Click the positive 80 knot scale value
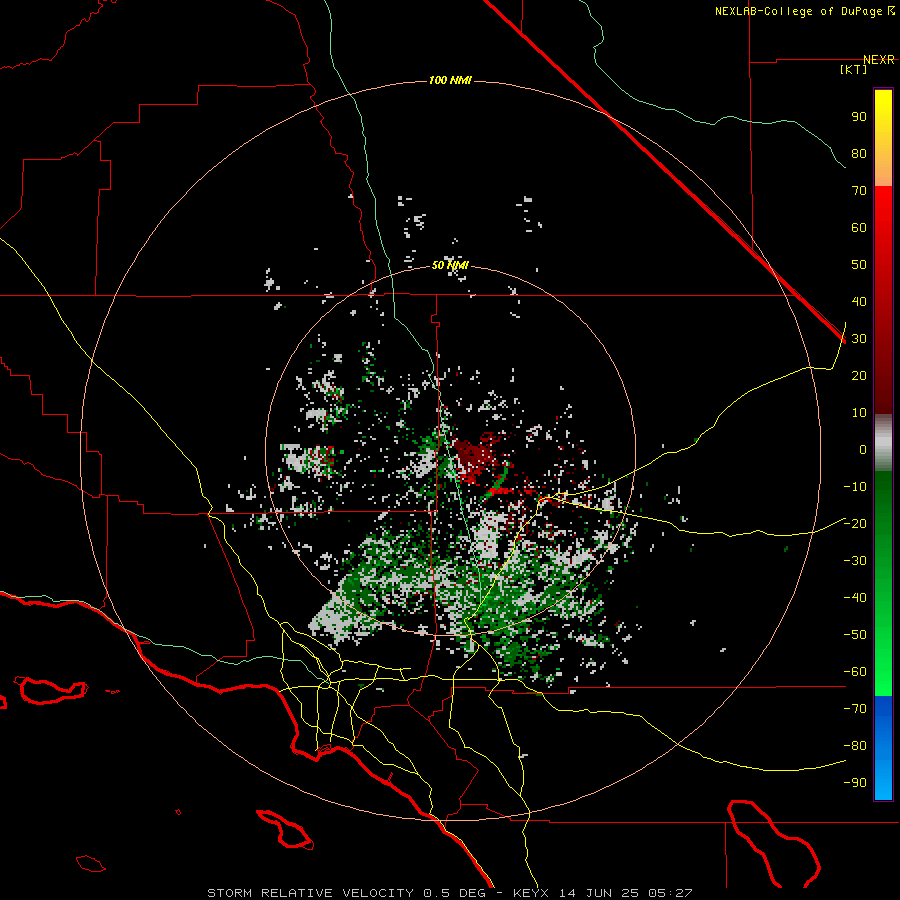 [859, 154]
